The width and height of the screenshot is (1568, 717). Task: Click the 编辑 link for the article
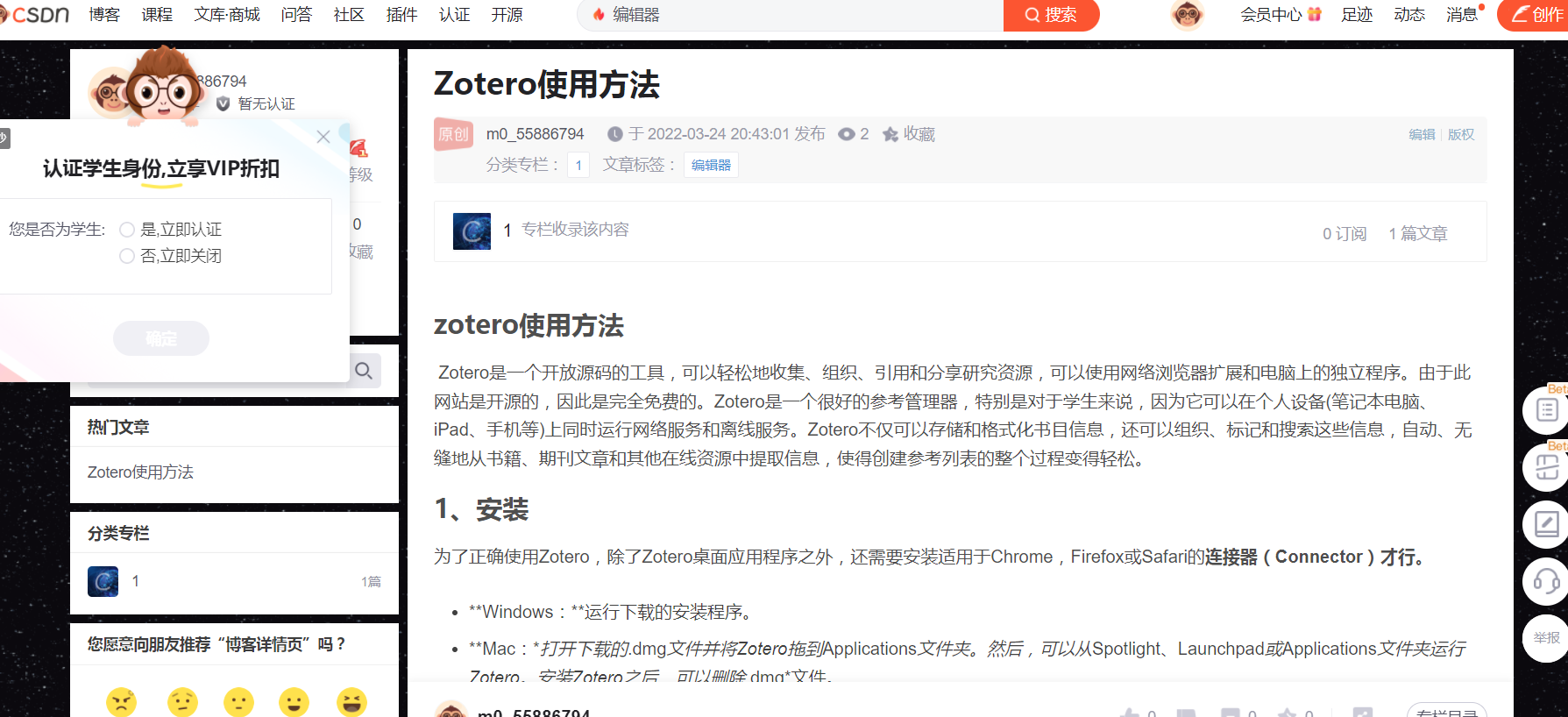[1422, 134]
